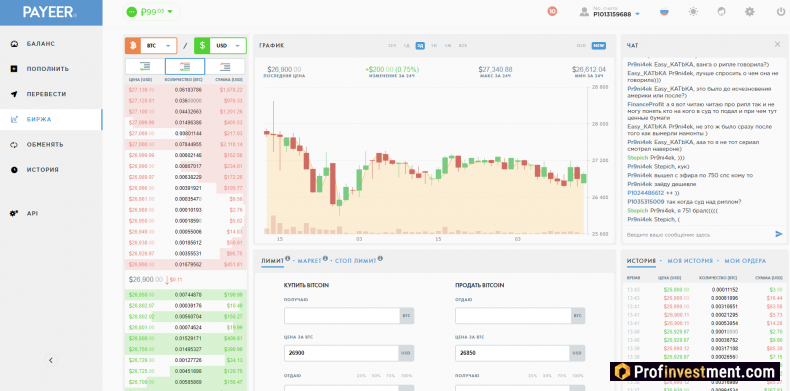Screen dimensions: 790x391
Task: Select buy order at $26,850.00
Action: point(186,294)
